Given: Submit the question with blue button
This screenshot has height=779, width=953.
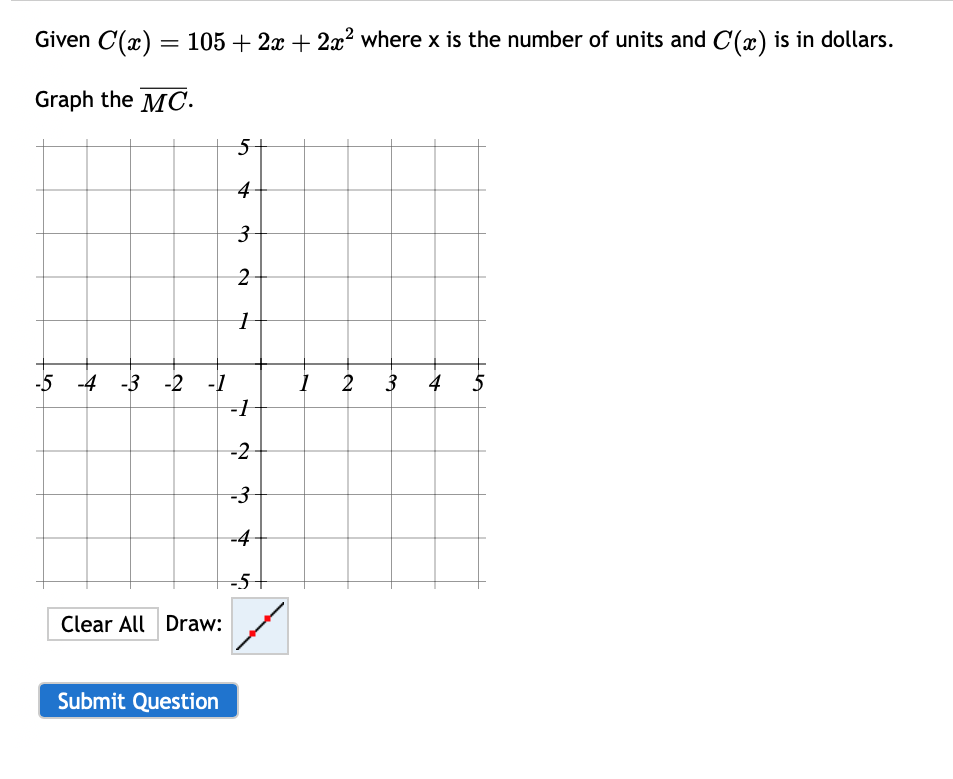Looking at the screenshot, I should 138,701.
